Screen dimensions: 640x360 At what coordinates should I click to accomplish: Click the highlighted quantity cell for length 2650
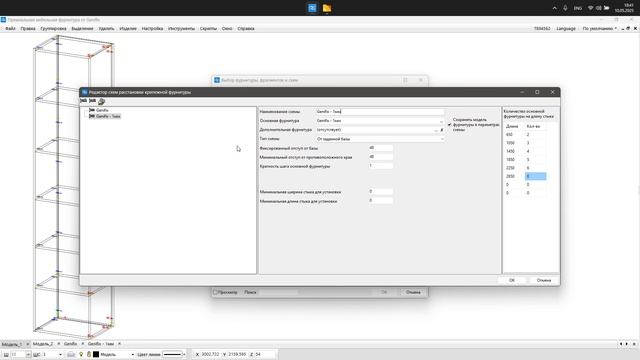tap(536, 176)
